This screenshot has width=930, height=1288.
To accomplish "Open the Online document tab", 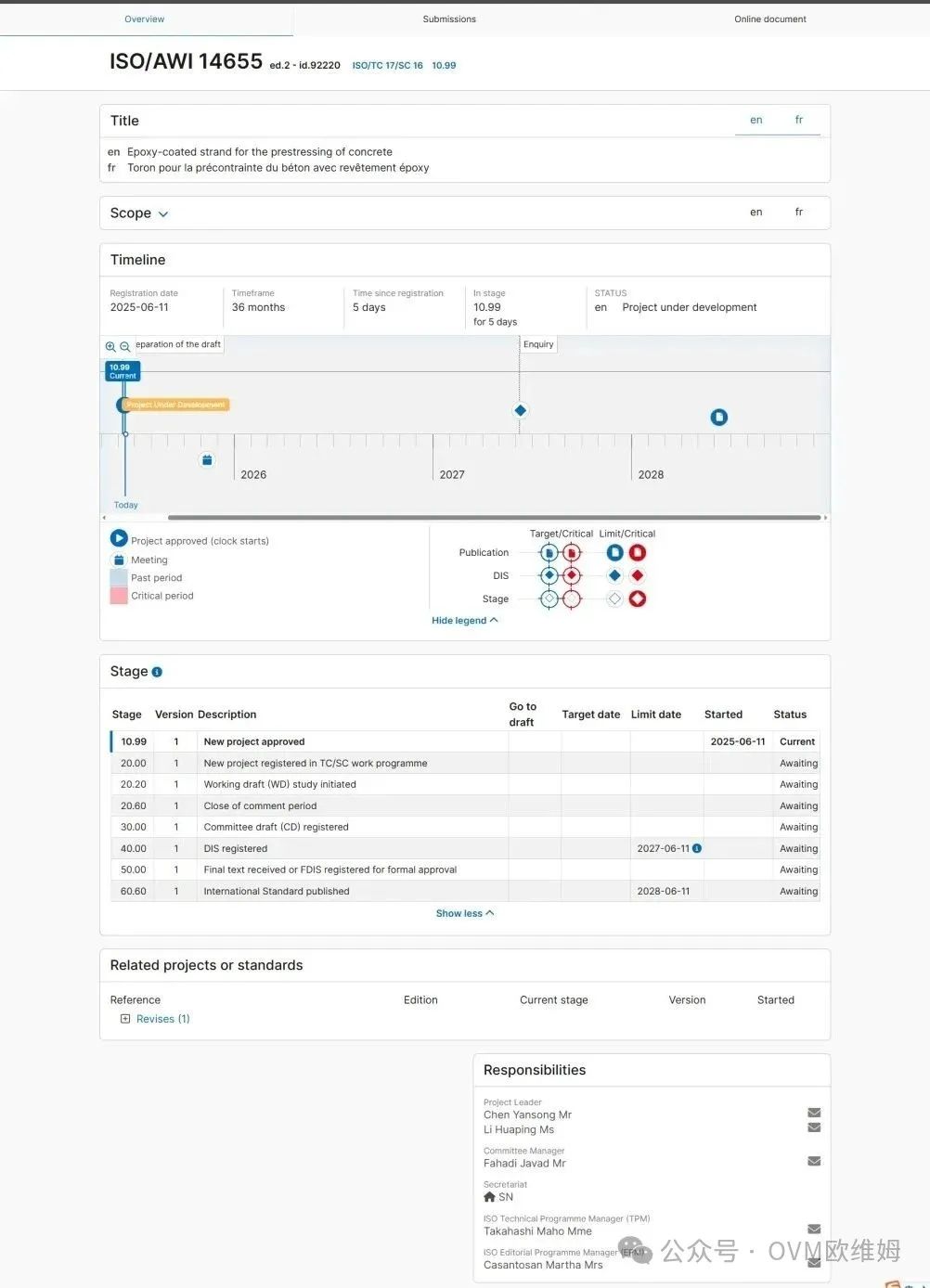I will click(769, 19).
